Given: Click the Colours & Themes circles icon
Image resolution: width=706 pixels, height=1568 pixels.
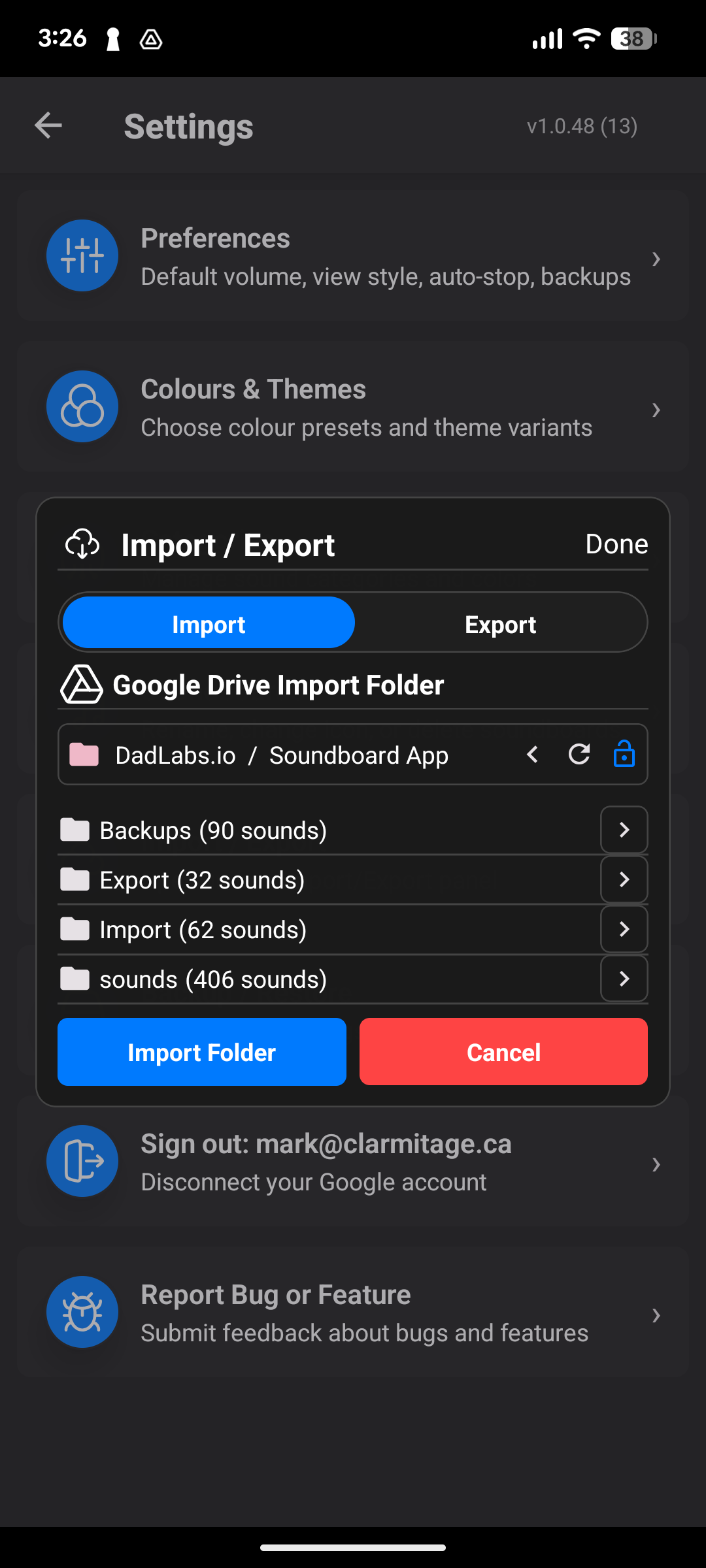Looking at the screenshot, I should pos(82,406).
